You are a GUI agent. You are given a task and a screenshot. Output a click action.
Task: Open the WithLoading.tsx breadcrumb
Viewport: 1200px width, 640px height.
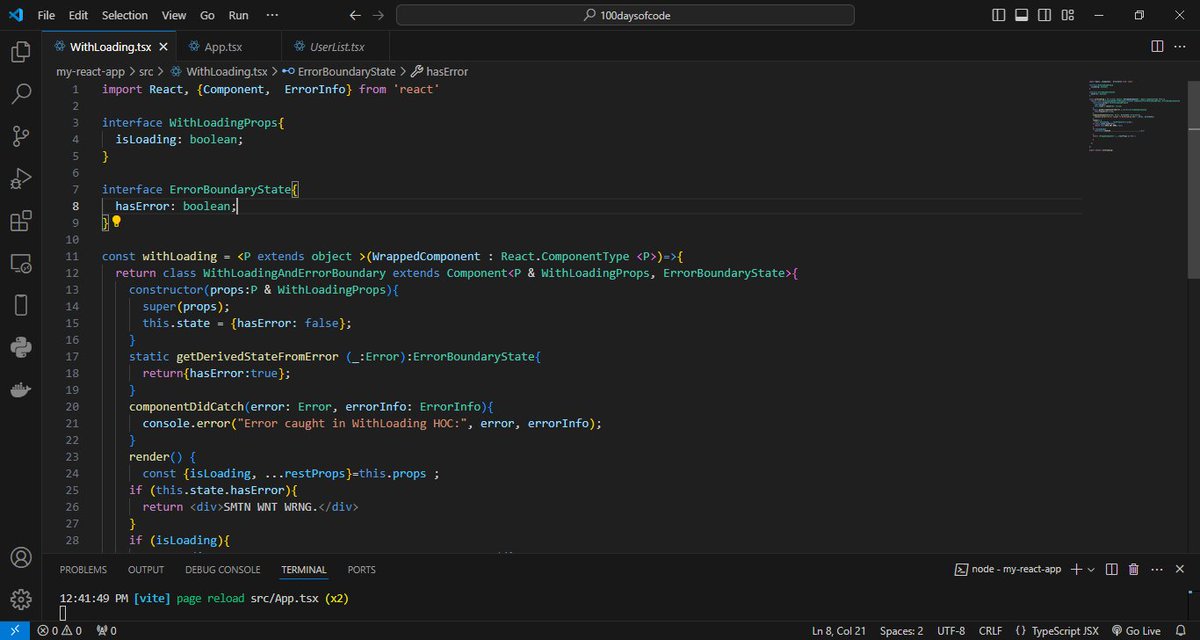click(x=219, y=72)
